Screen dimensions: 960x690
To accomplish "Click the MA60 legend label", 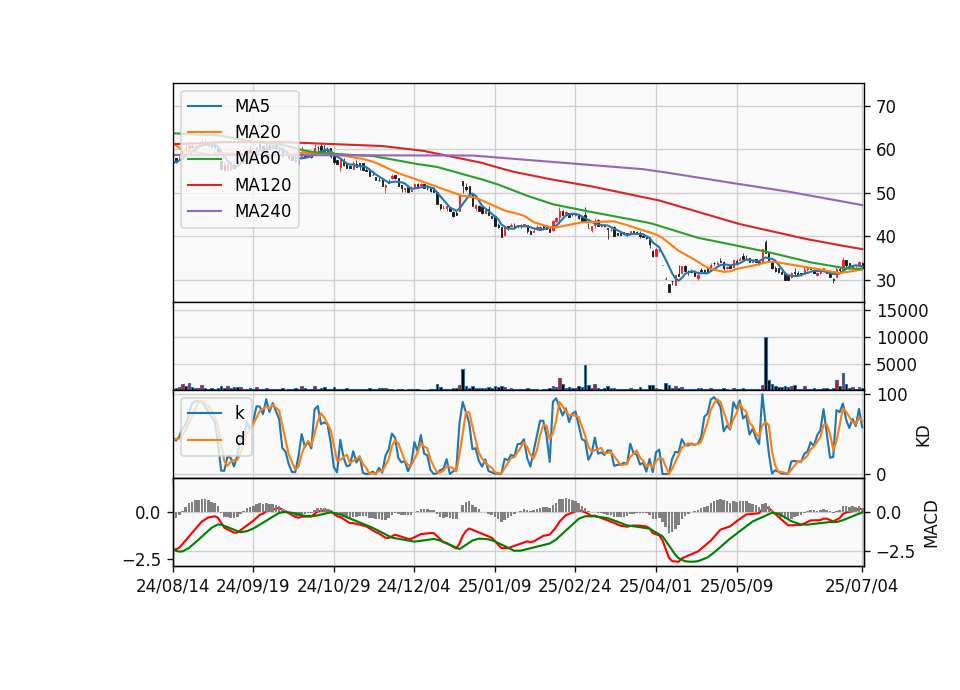I will tap(257, 158).
